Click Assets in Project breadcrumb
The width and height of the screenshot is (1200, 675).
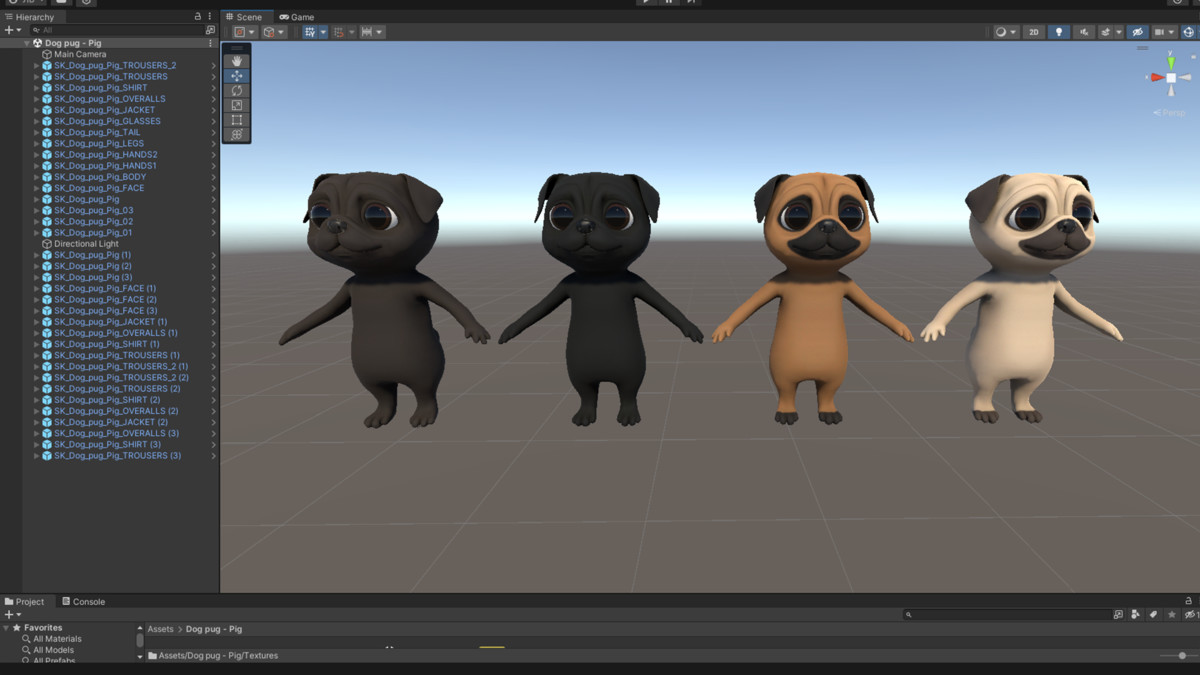(x=160, y=629)
